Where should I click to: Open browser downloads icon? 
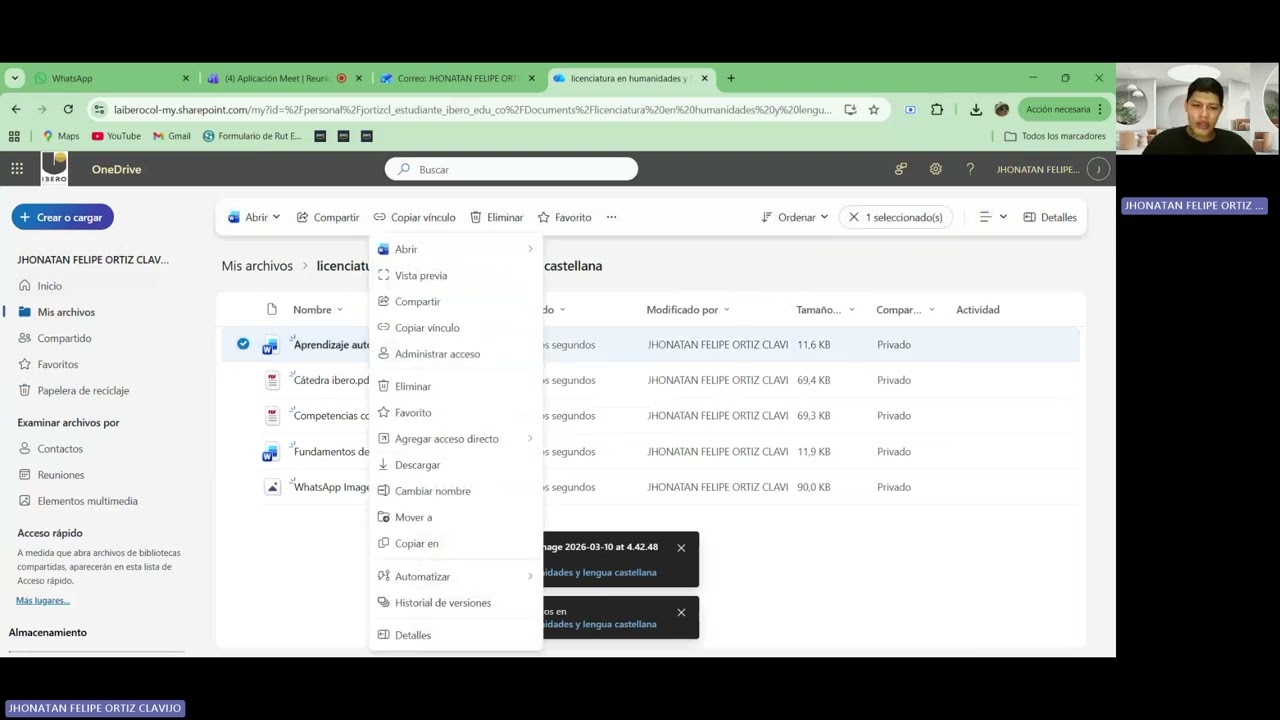[975, 109]
